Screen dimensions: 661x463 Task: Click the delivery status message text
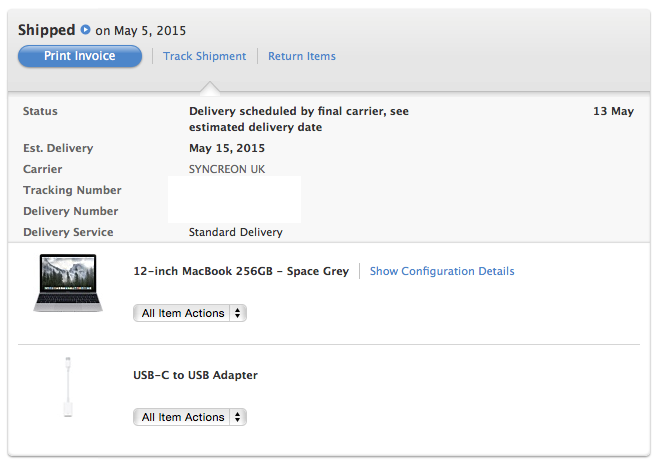tap(298, 119)
